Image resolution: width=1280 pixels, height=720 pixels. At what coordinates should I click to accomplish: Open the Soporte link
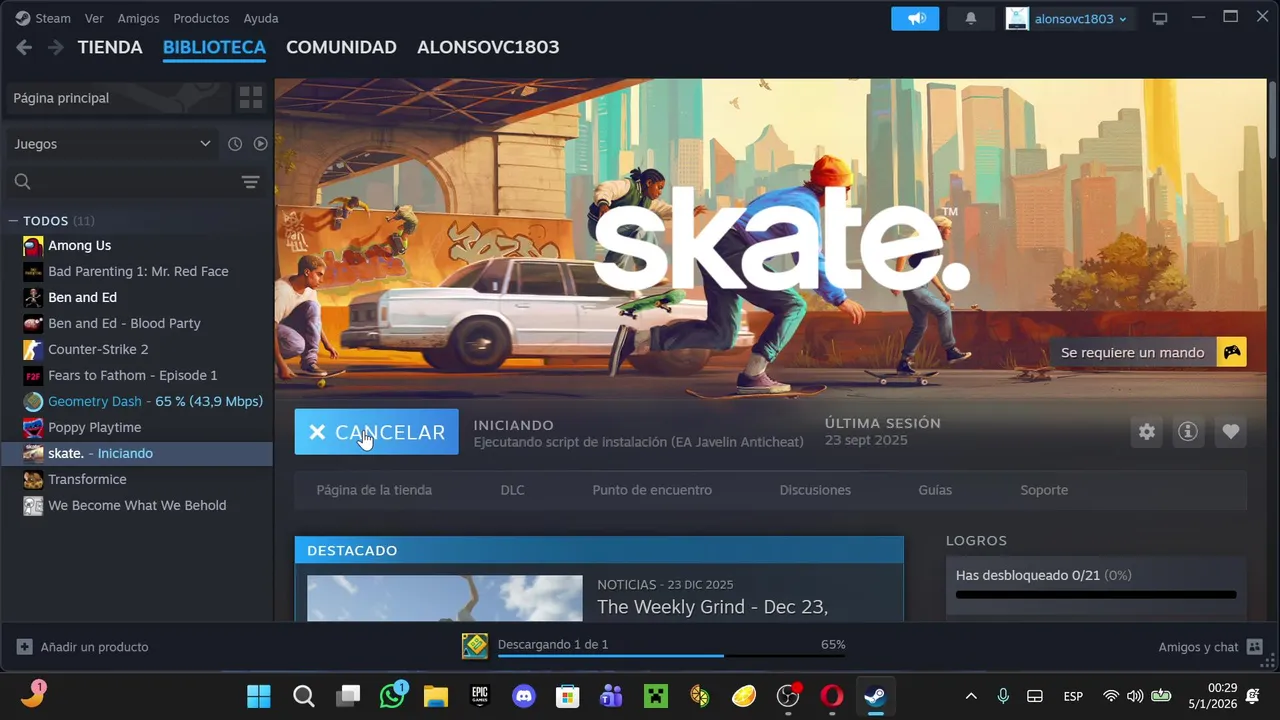(x=1044, y=490)
